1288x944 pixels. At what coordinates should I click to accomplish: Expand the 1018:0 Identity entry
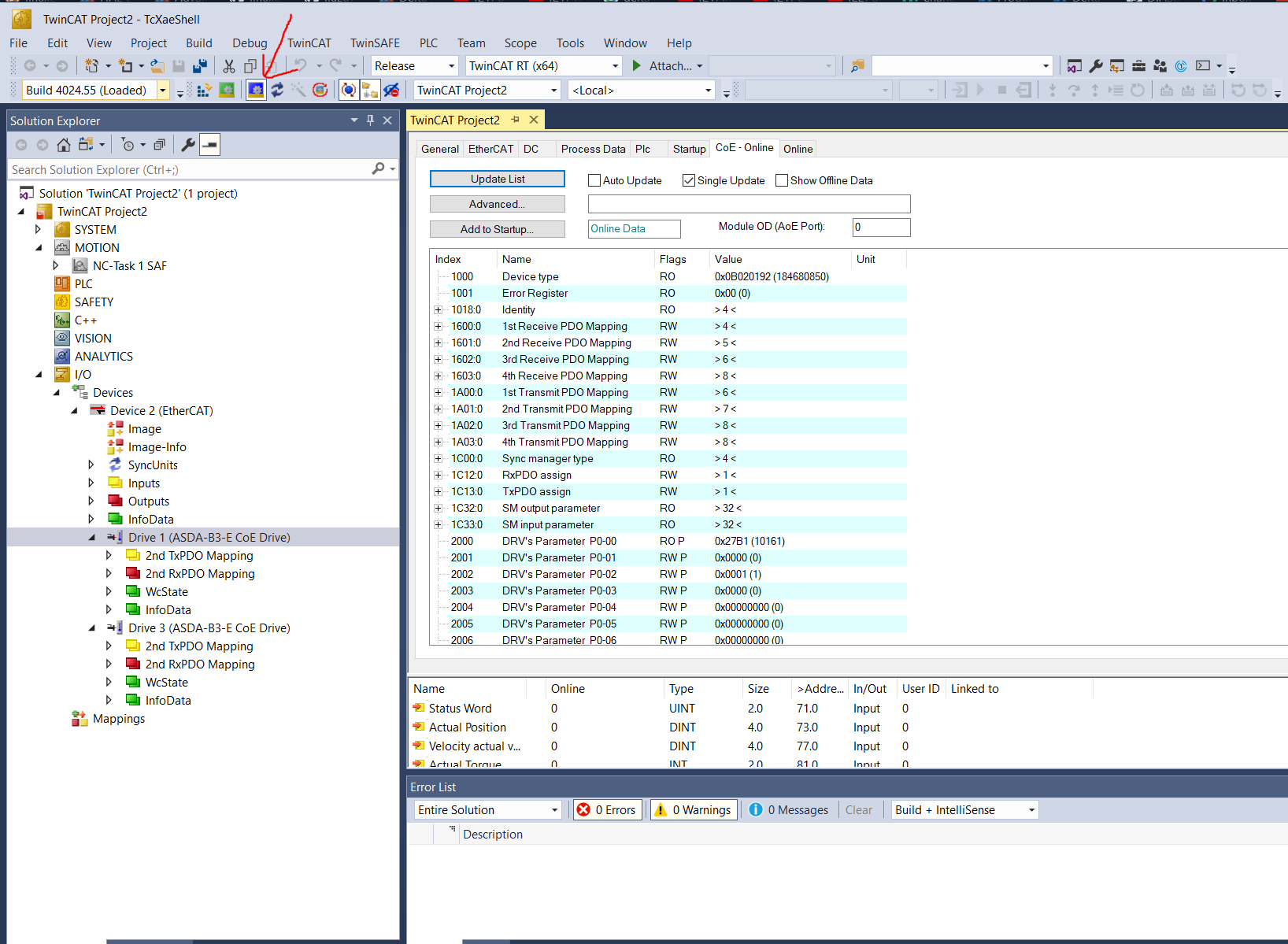439,310
